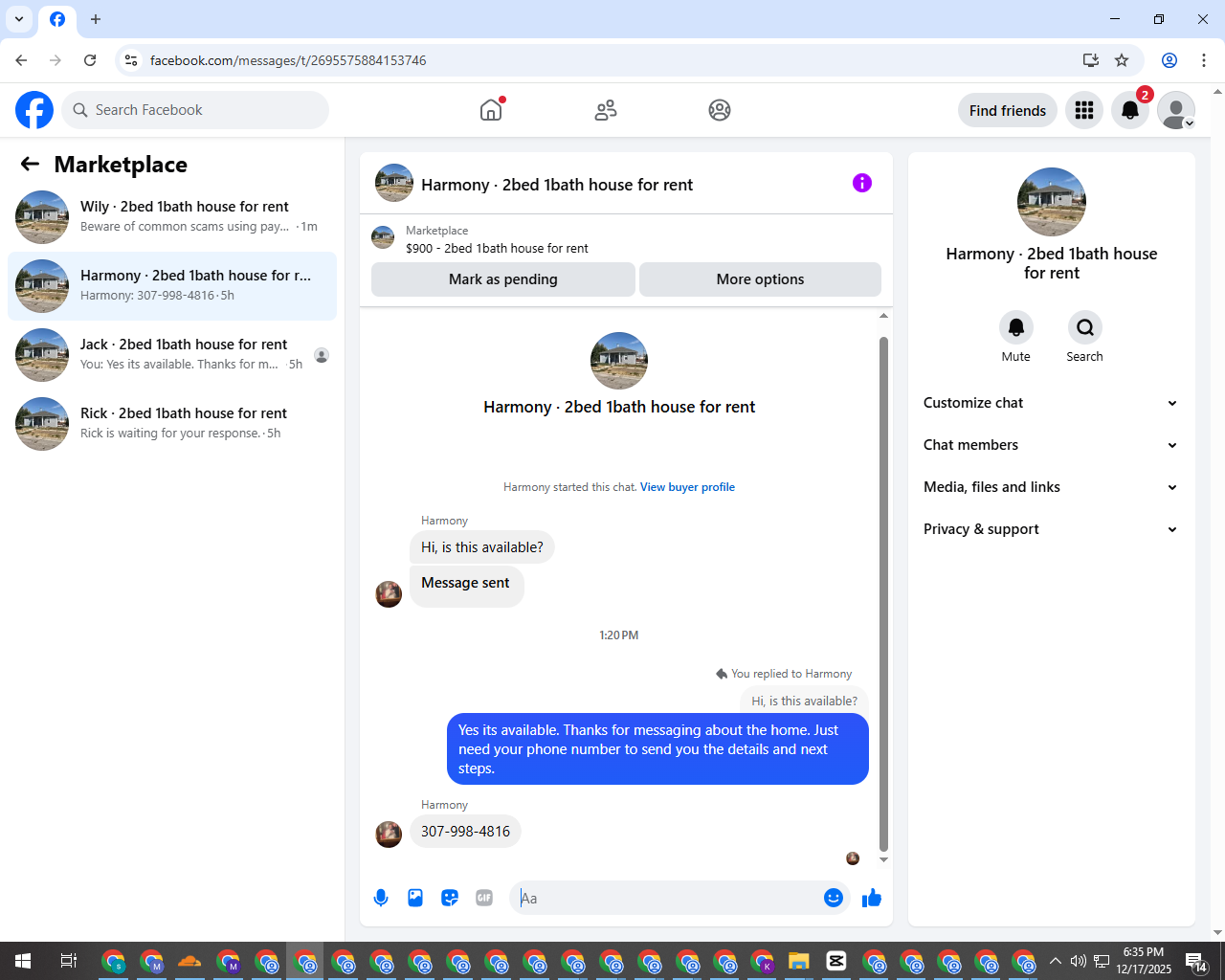Image resolution: width=1225 pixels, height=980 pixels.
Task: Open the Facebook logo home link
Action: [34, 110]
